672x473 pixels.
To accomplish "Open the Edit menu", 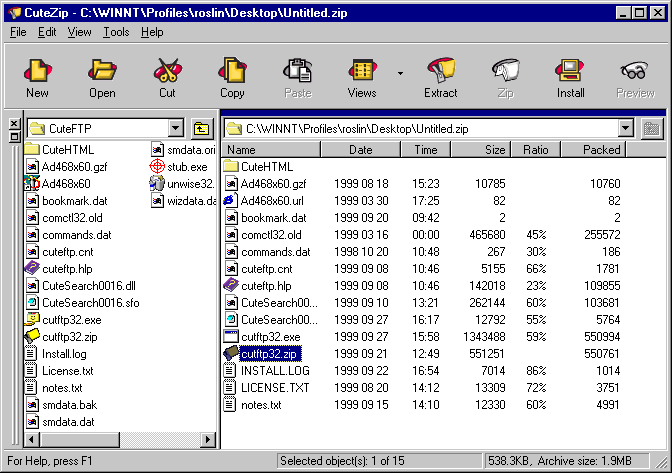I will point(47,32).
